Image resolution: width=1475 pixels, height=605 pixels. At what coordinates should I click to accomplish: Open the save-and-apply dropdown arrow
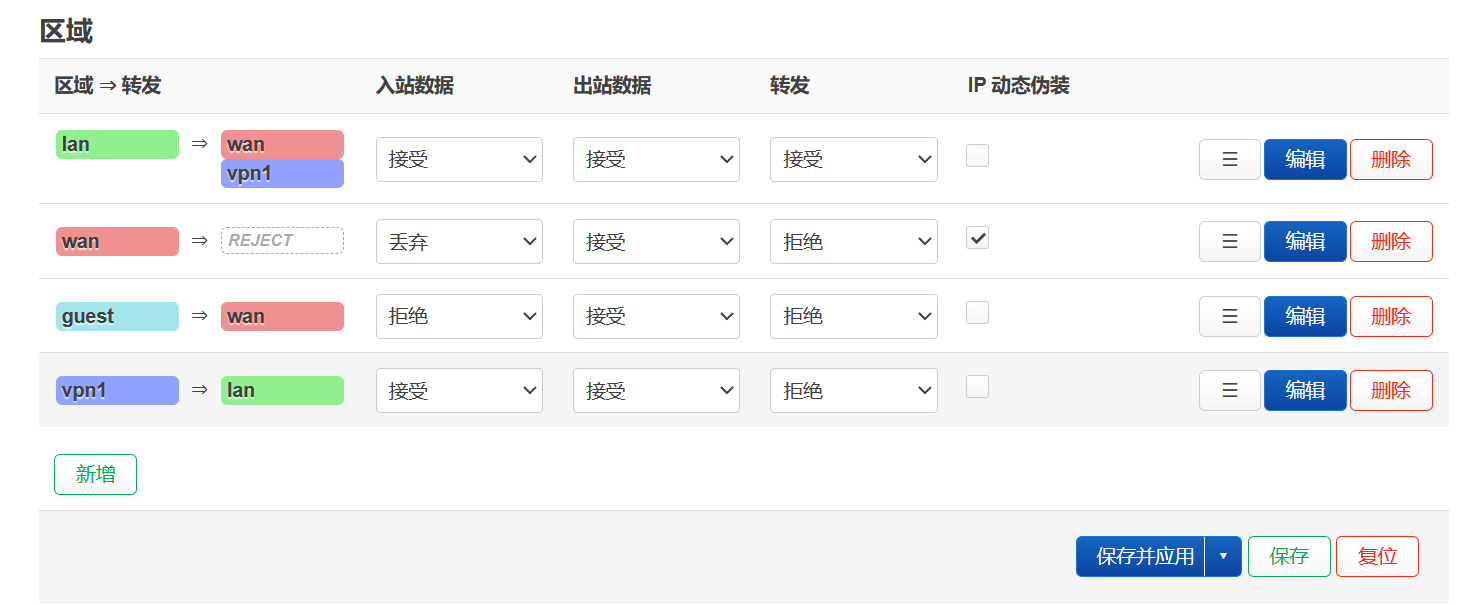click(1223, 557)
